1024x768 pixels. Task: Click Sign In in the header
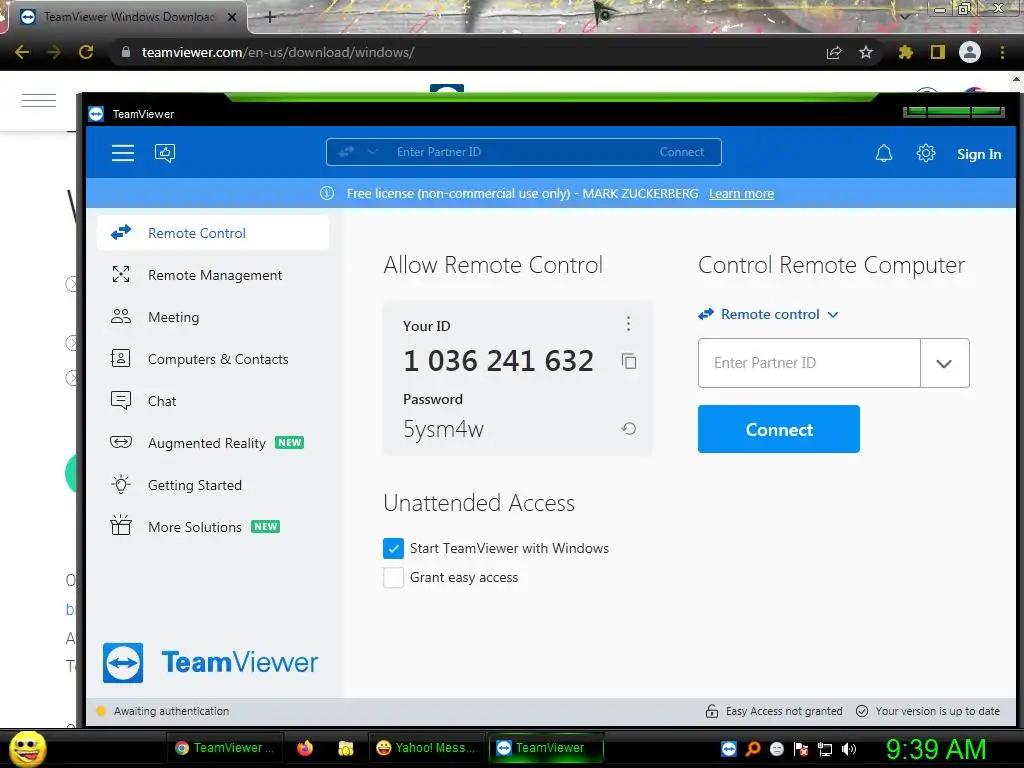click(979, 154)
